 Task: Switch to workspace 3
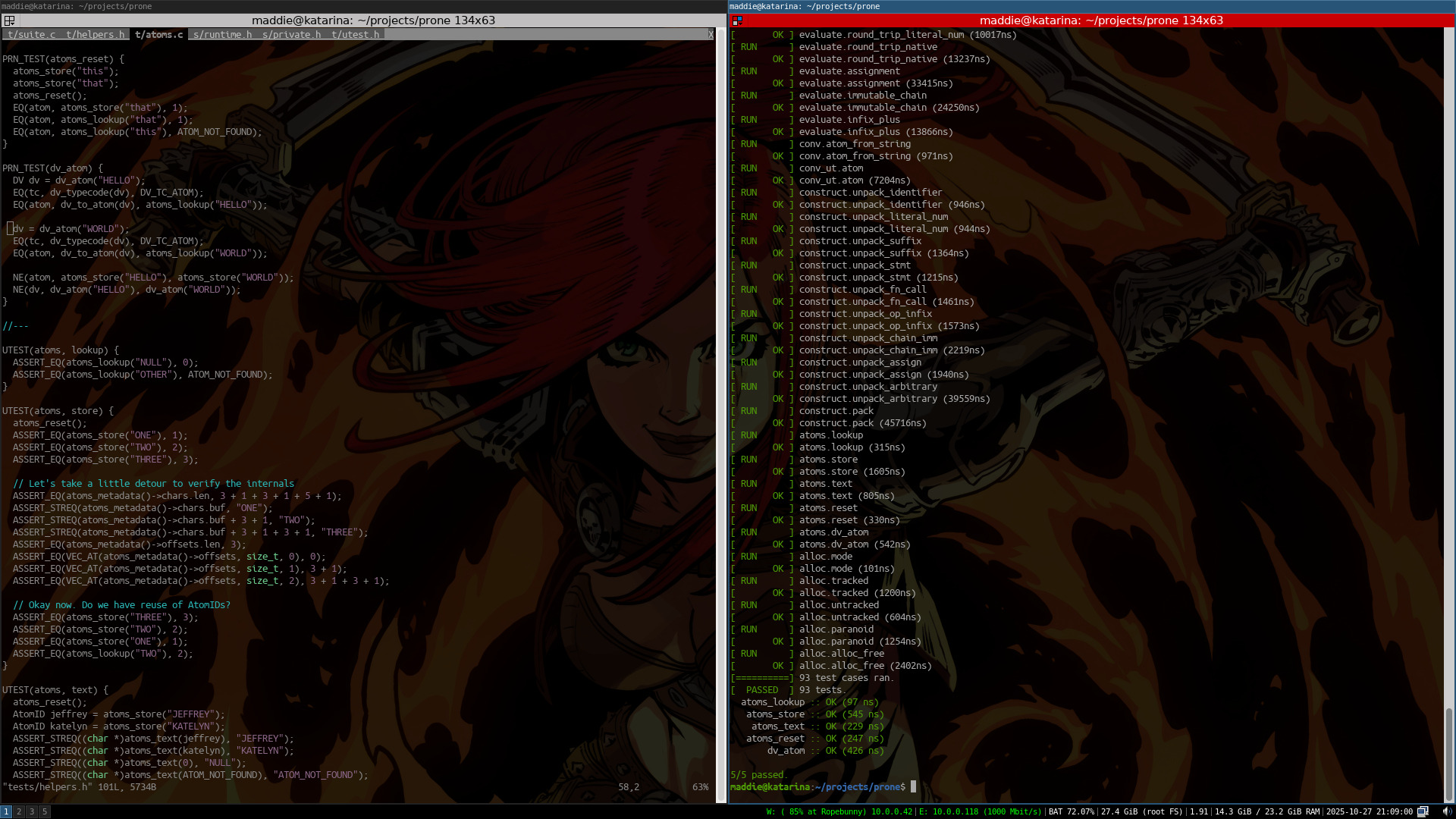click(32, 811)
